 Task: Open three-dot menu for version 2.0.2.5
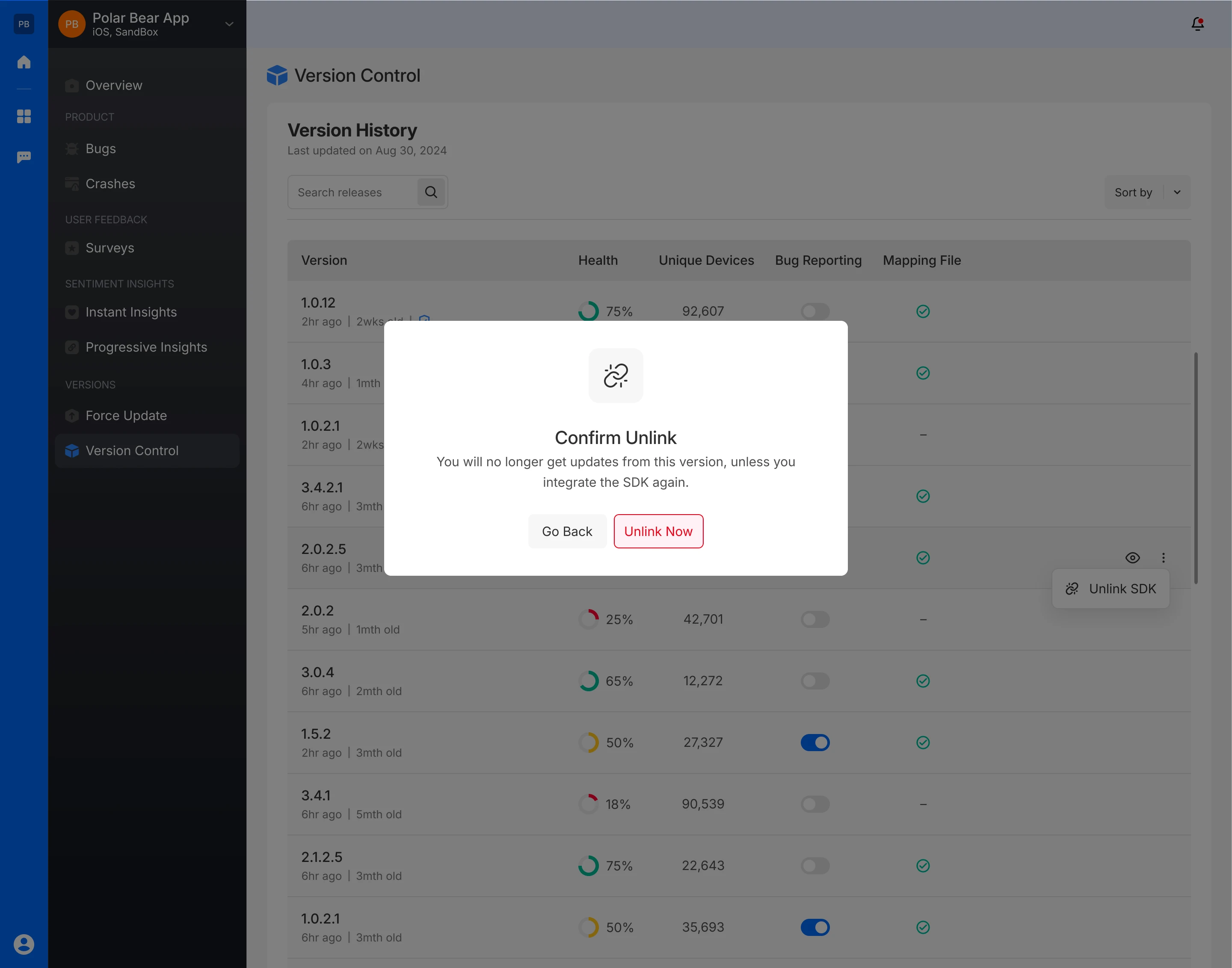tap(1164, 558)
